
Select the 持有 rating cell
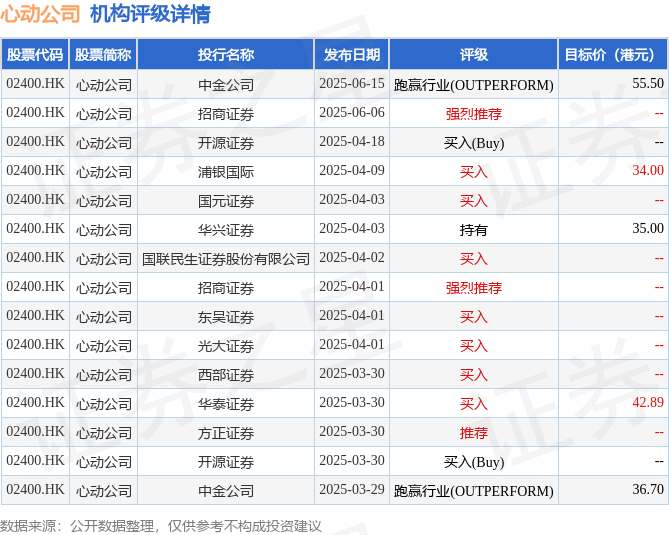(x=474, y=230)
